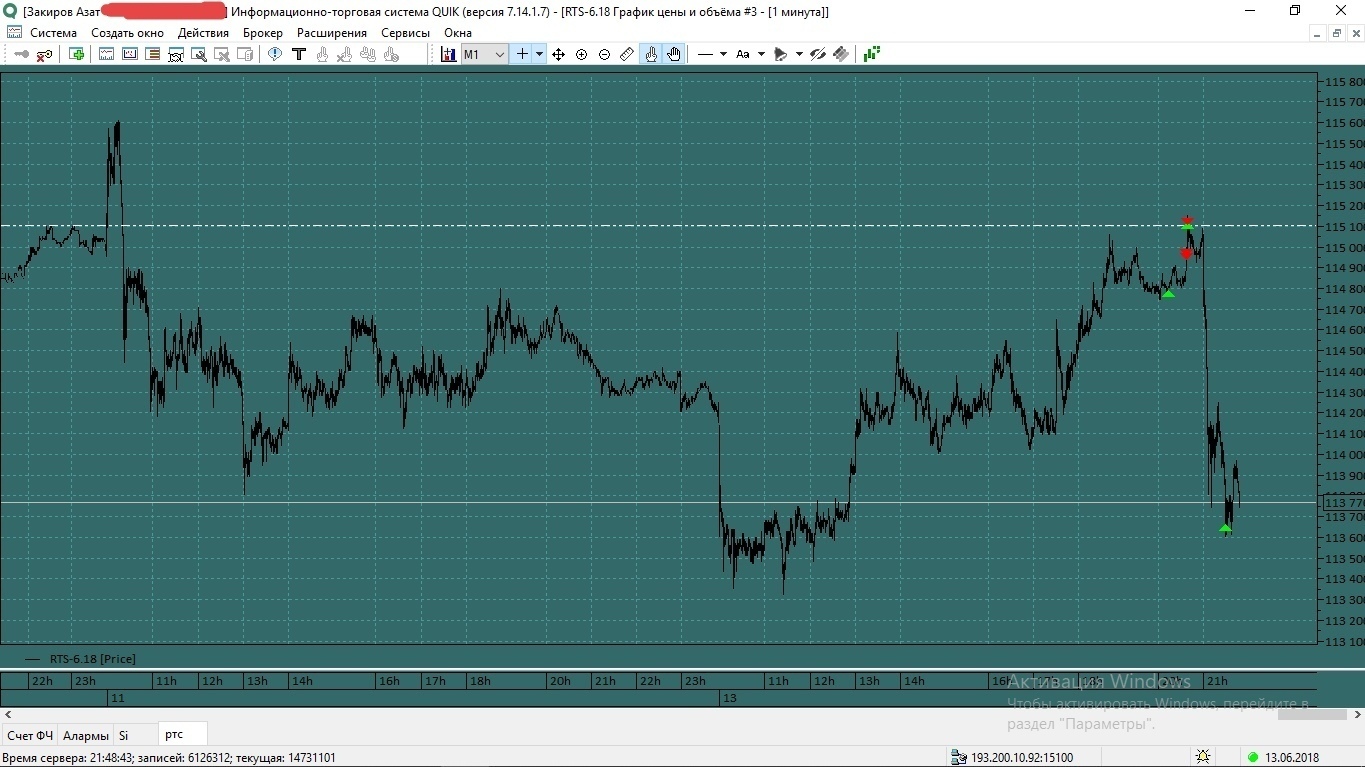Click the green plus add-tab icon
The image size is (1365, 767).
[77, 54]
